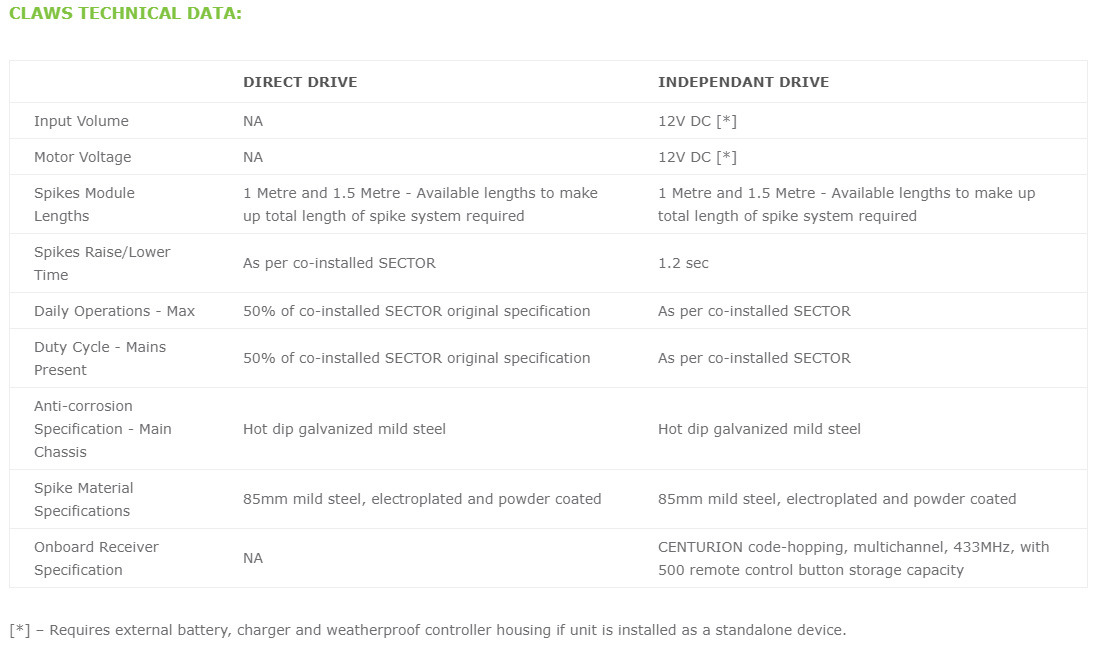Image resolution: width=1102 pixels, height=654 pixels.
Task: Click the Duty Cycle - Mains Present label
Action: click(100, 358)
